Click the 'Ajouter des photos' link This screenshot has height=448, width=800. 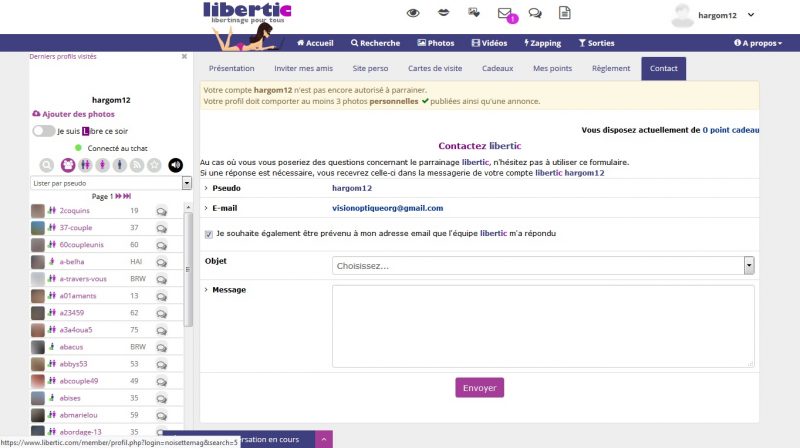click(72, 114)
